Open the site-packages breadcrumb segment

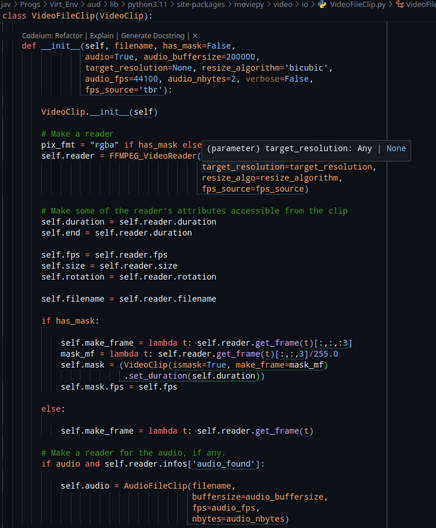pyautogui.click(x=201, y=4)
